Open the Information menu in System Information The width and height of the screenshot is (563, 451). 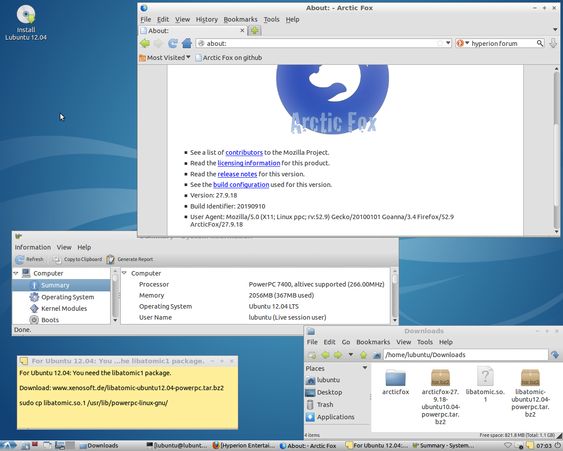click(x=33, y=247)
